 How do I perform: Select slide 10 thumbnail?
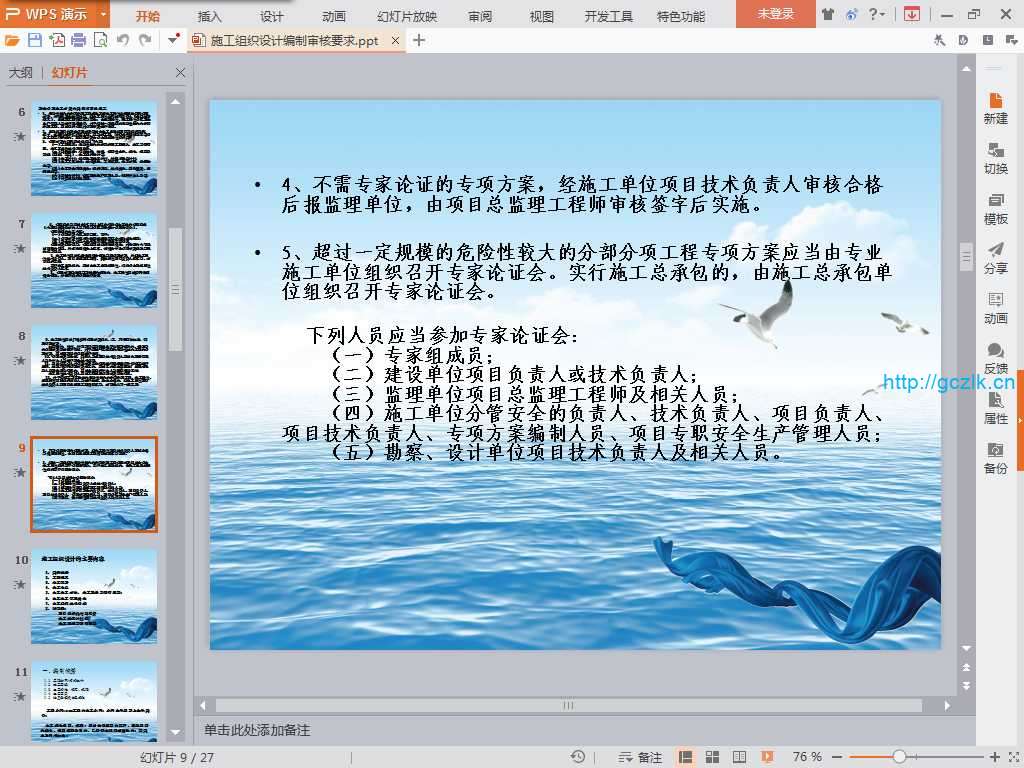point(94,595)
